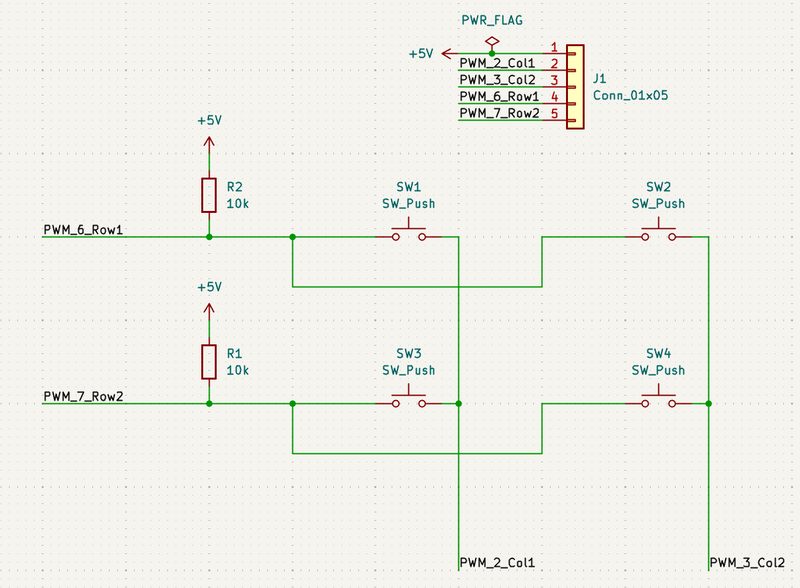This screenshot has width=800, height=588.
Task: Select the R1 resistor symbol
Action: [x=209, y=362]
